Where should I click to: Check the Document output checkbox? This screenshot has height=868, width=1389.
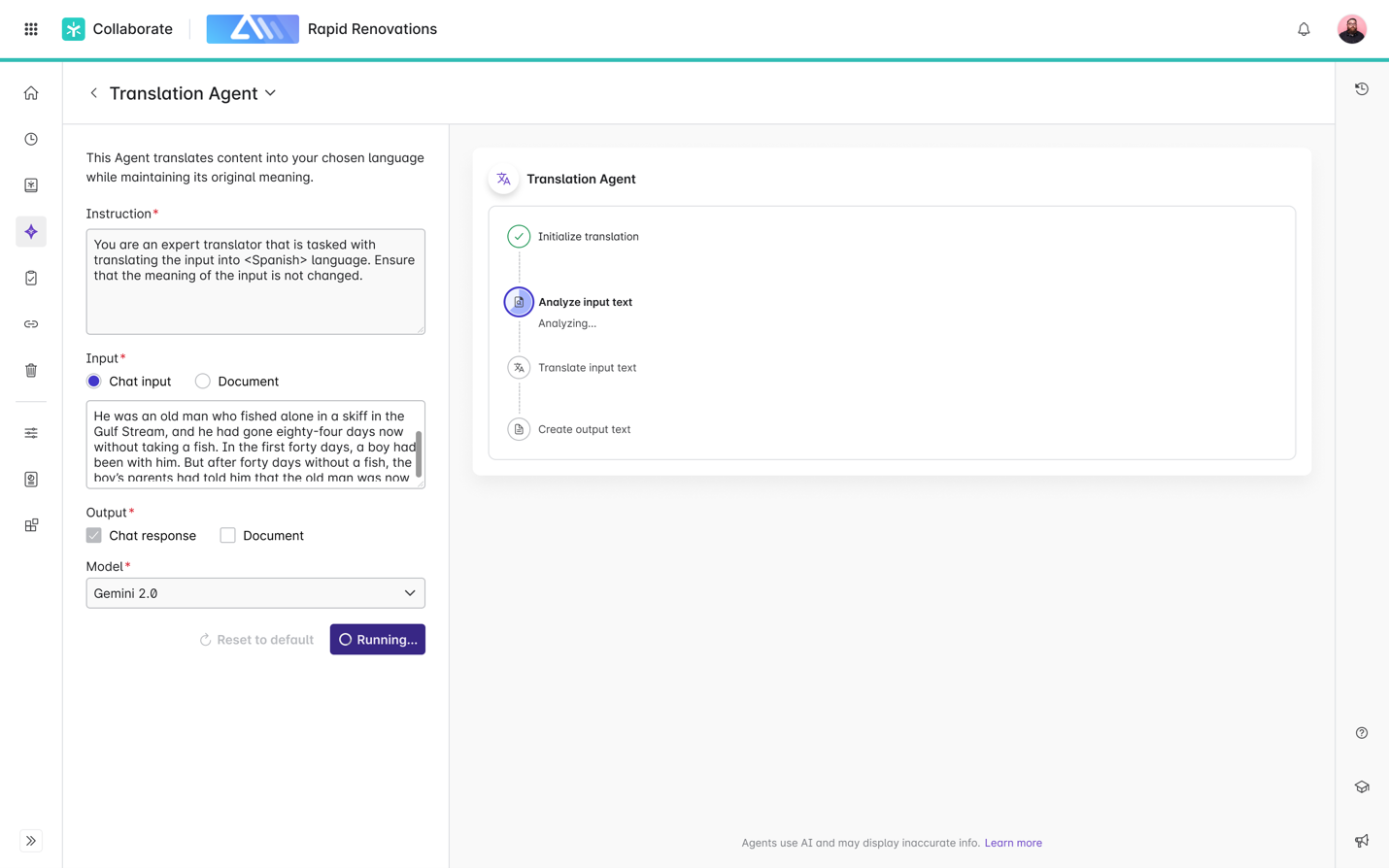coord(228,536)
